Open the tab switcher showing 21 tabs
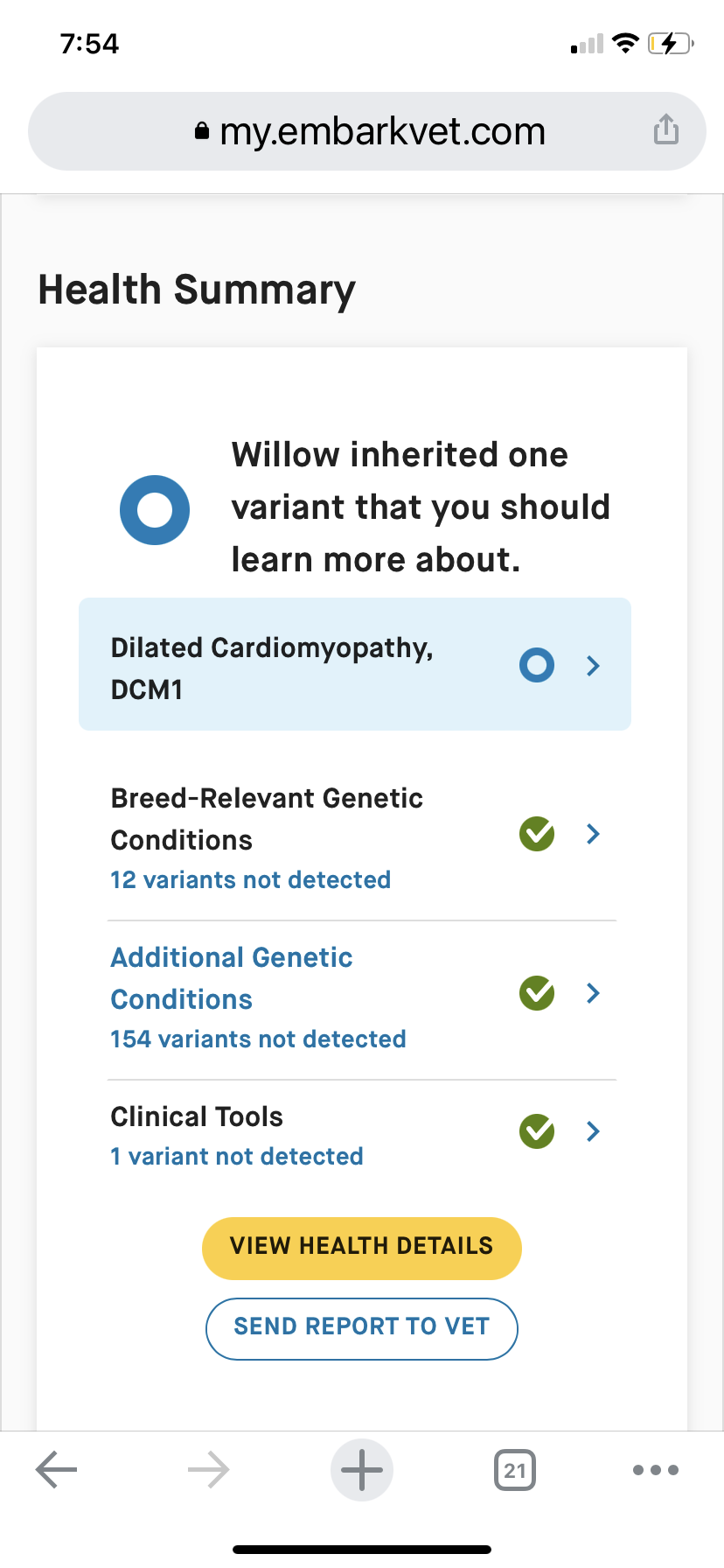The height and width of the screenshot is (1568, 724). (515, 1469)
